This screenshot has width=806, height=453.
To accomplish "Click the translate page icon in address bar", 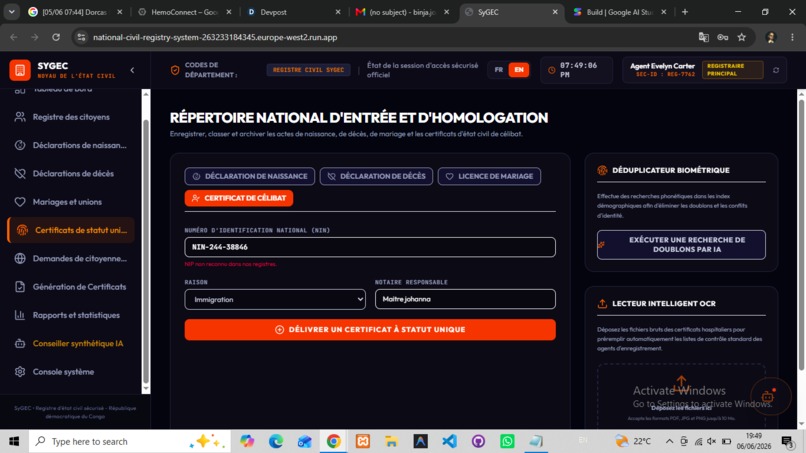I will 704,37.
